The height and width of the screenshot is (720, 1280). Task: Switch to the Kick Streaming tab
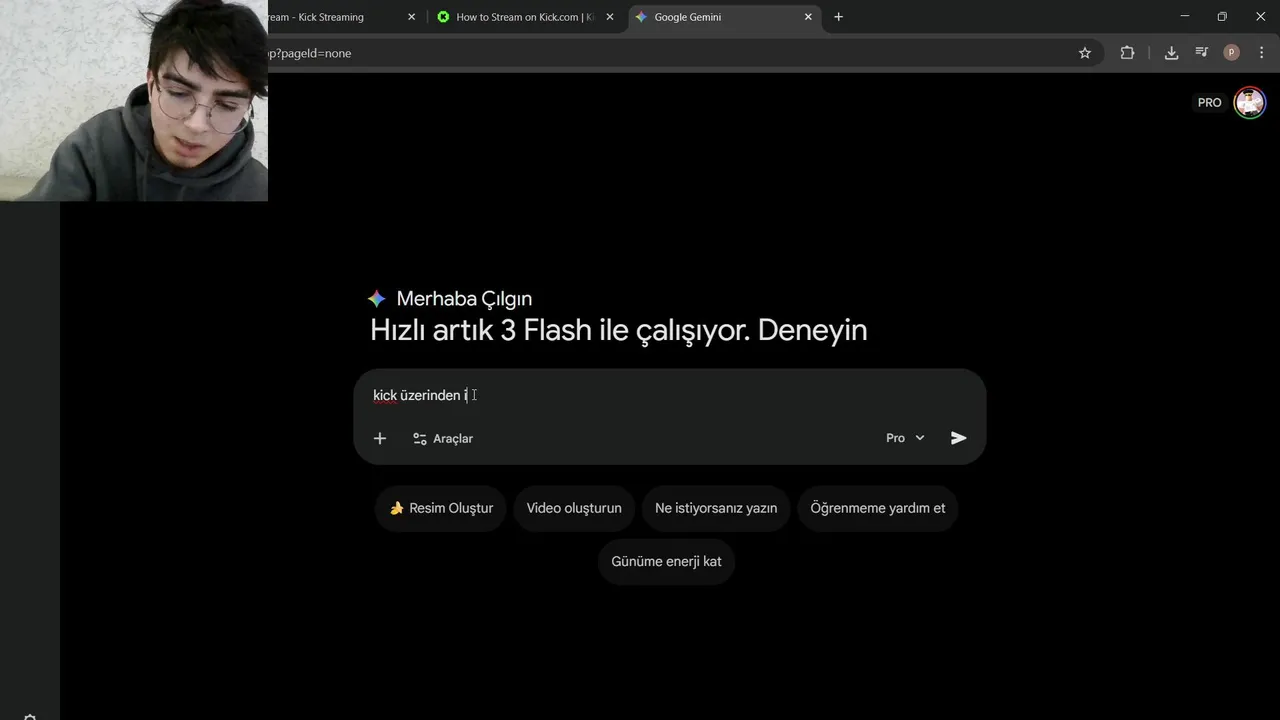point(330,17)
